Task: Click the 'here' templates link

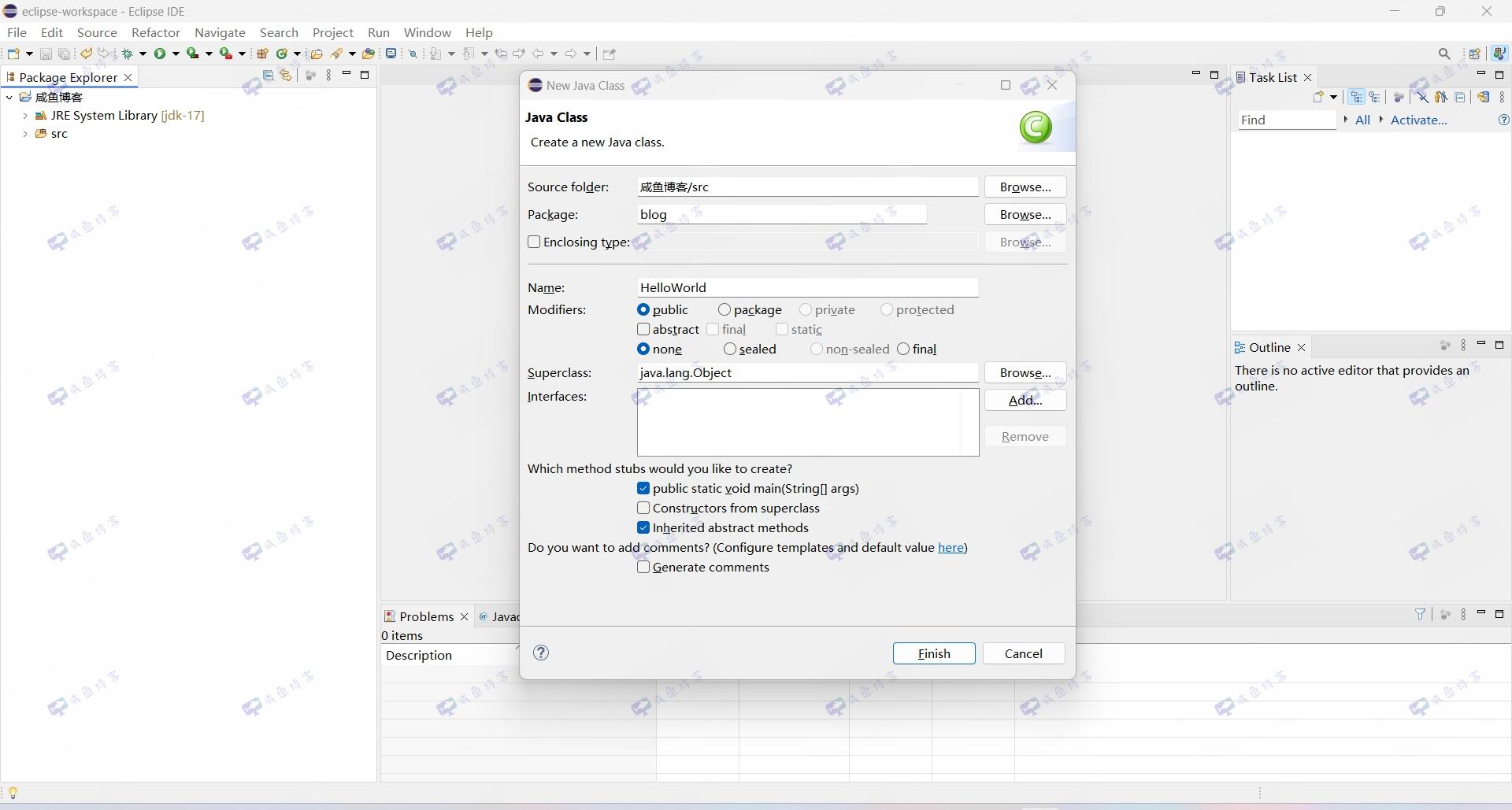Action: 951,547
